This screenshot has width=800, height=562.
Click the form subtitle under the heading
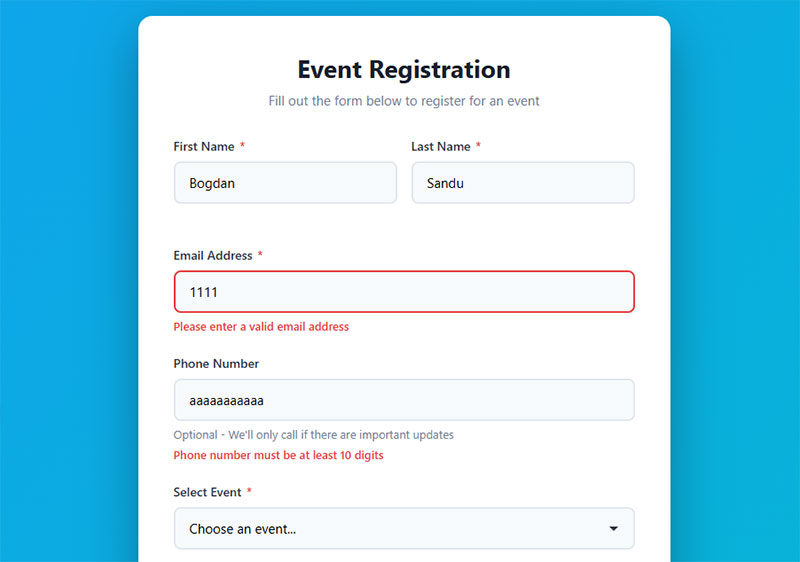coord(404,101)
